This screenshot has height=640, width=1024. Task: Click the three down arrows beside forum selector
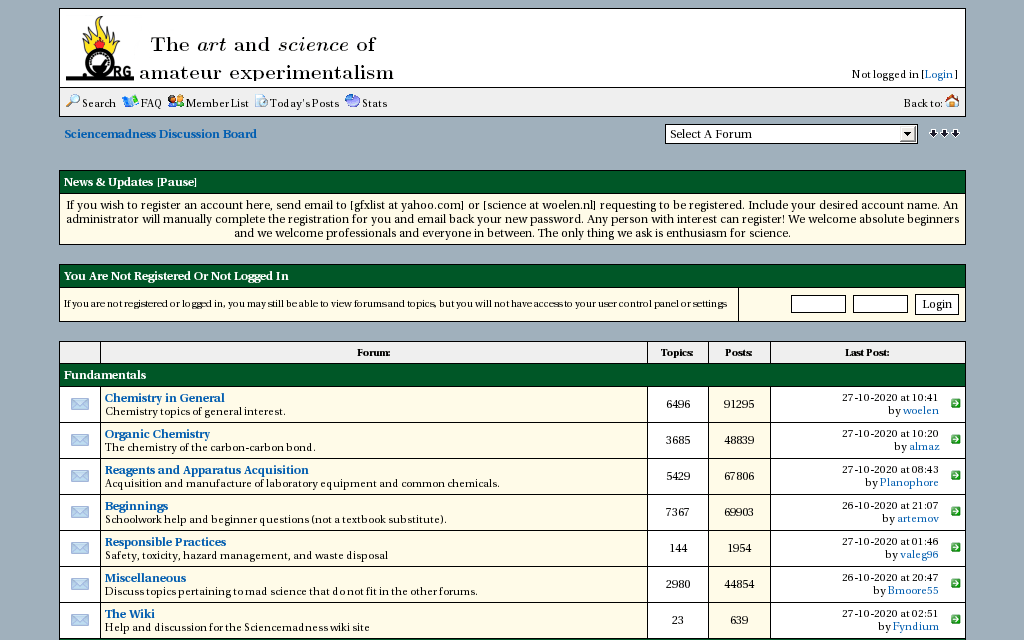944,134
